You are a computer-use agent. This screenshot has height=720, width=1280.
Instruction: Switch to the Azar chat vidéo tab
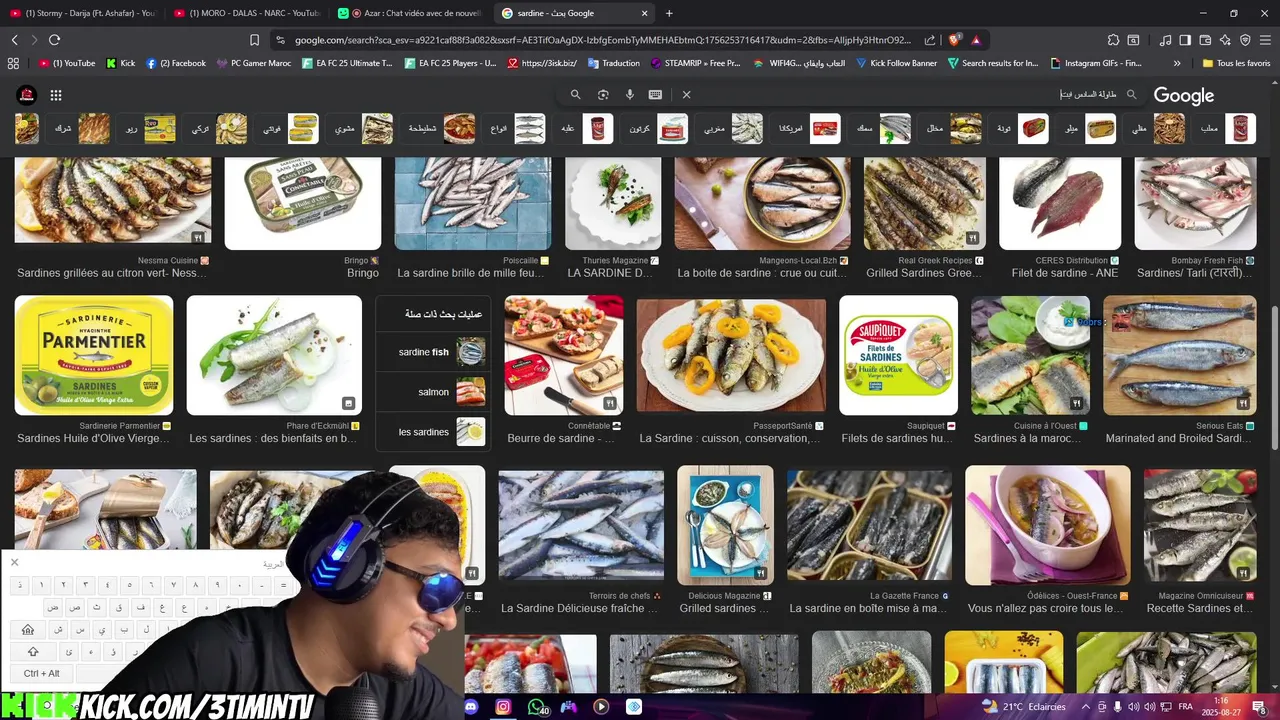pyautogui.click(x=410, y=13)
